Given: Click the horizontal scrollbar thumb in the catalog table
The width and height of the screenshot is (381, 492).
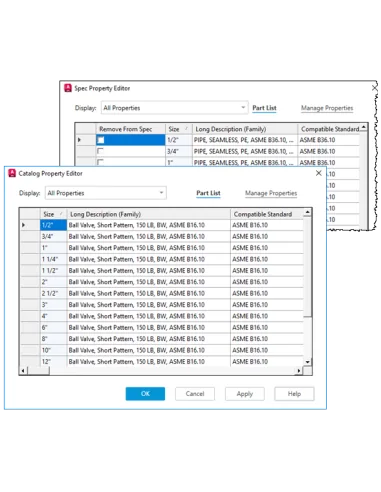Looking at the screenshot, I should point(38,370).
